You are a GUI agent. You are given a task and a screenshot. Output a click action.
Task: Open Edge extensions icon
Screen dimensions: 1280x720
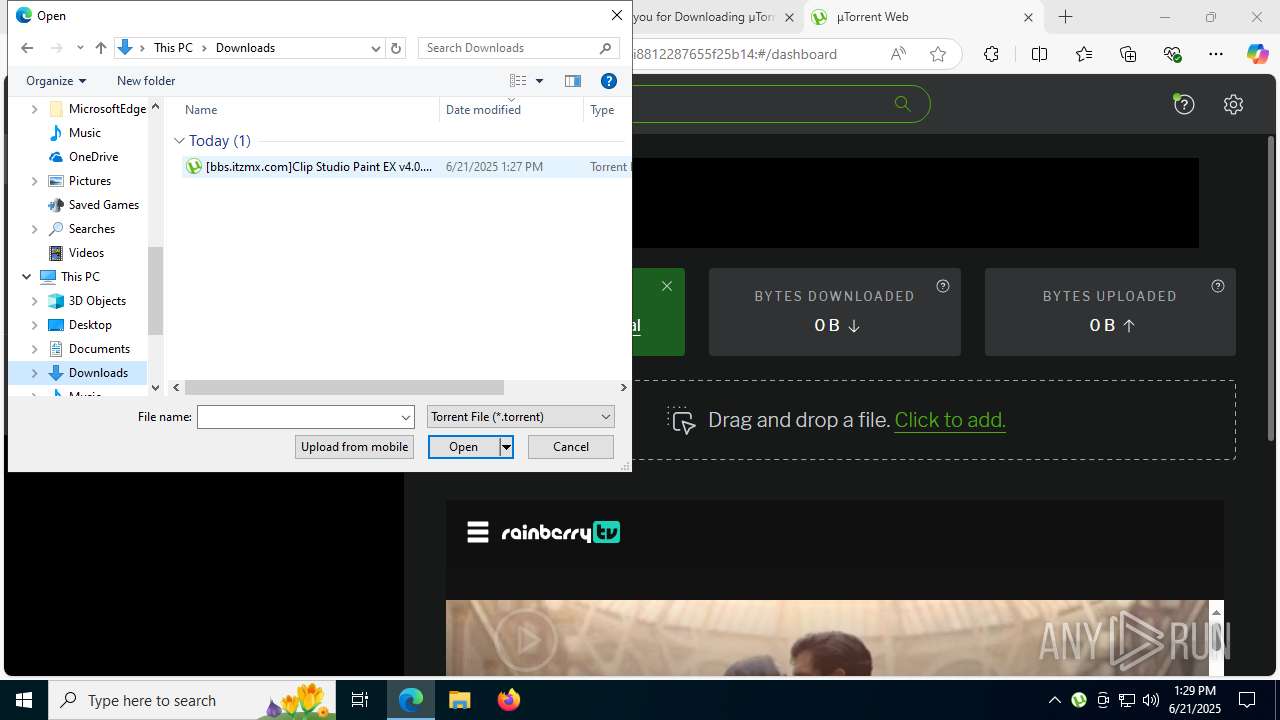pos(991,54)
